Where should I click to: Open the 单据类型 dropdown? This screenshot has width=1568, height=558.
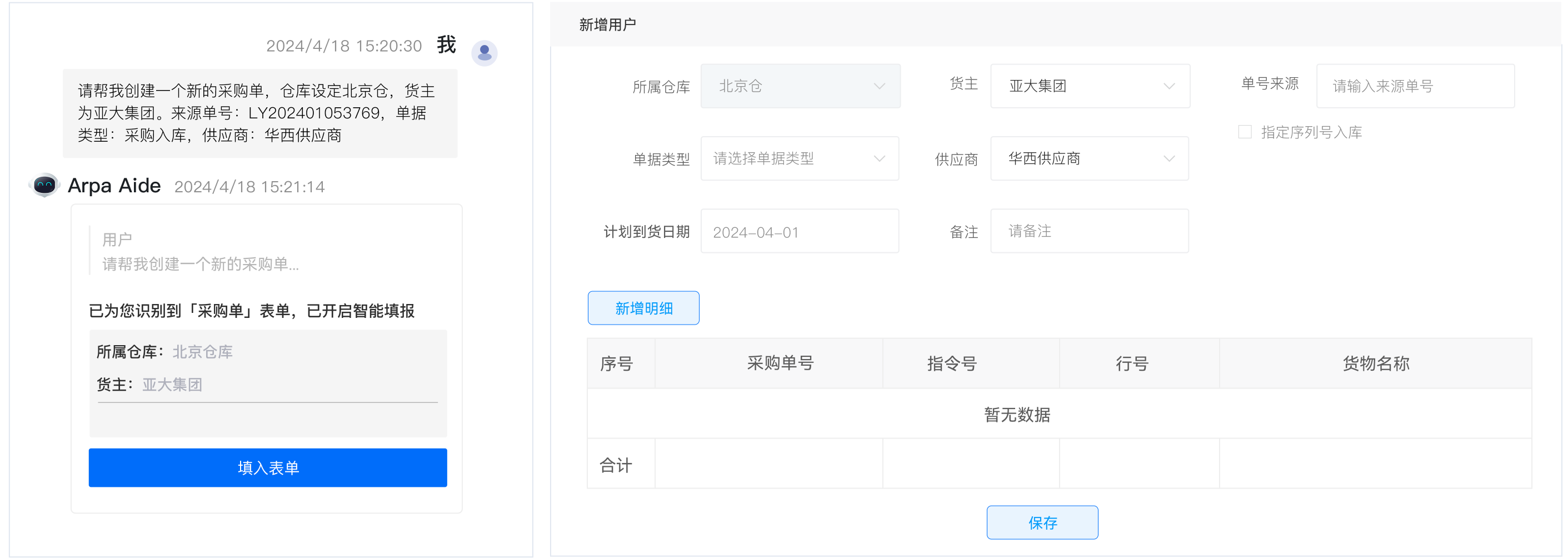(x=800, y=158)
